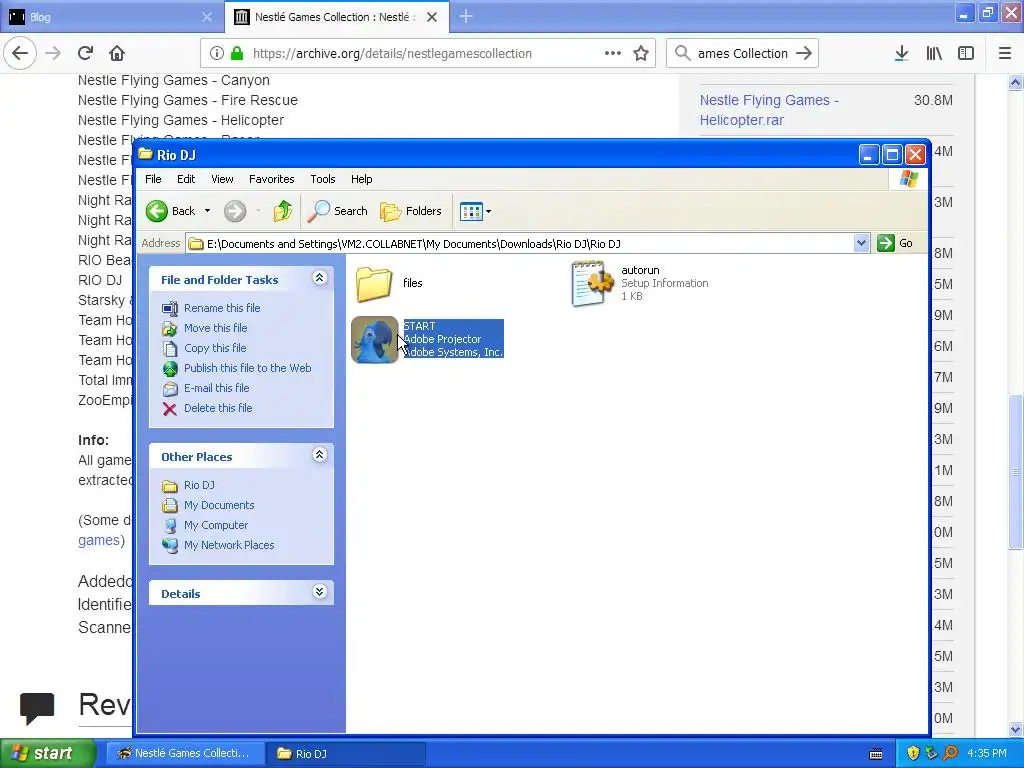Click the search go arrow in browser

coord(804,54)
